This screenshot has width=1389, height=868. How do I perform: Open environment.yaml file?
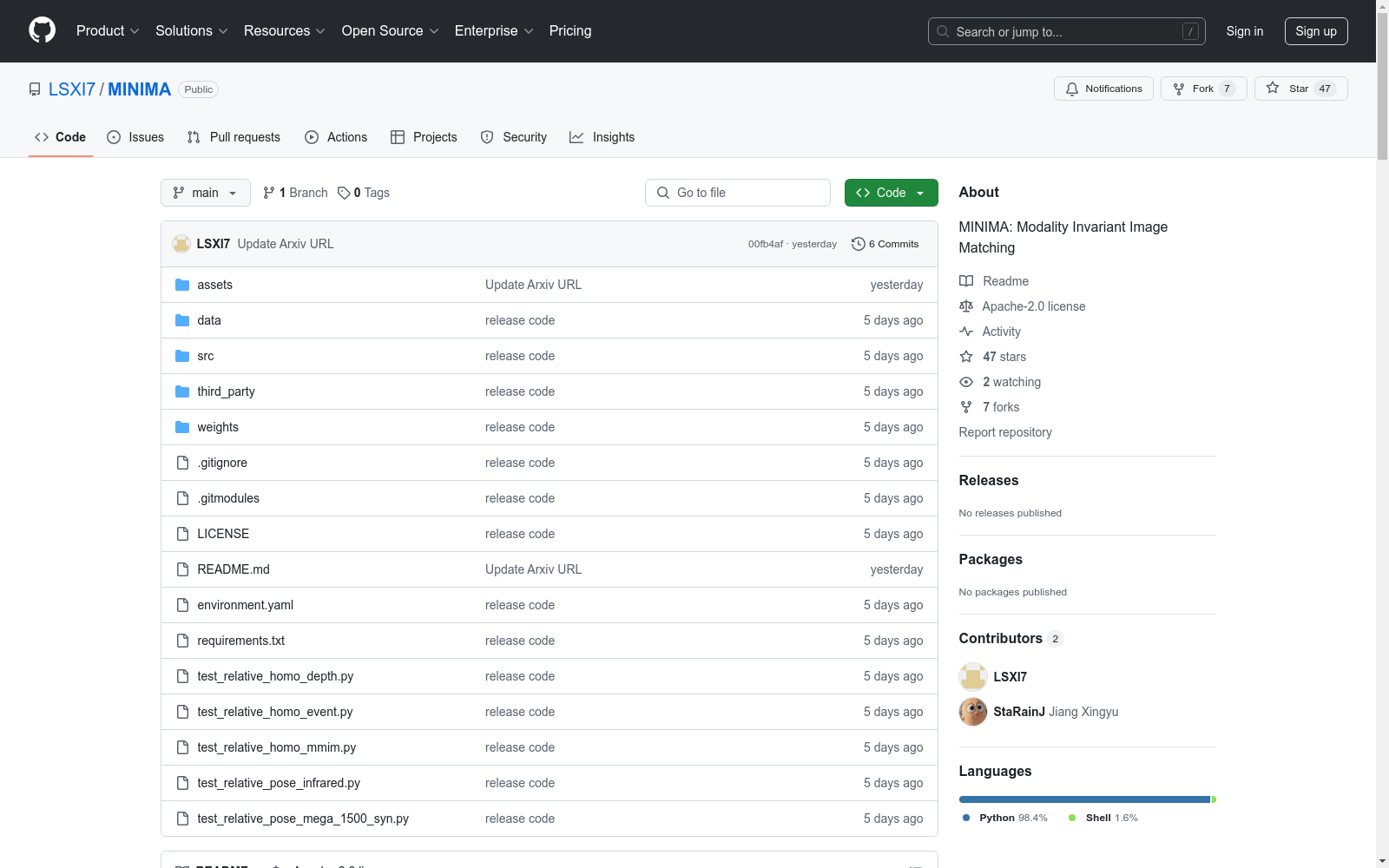point(245,605)
